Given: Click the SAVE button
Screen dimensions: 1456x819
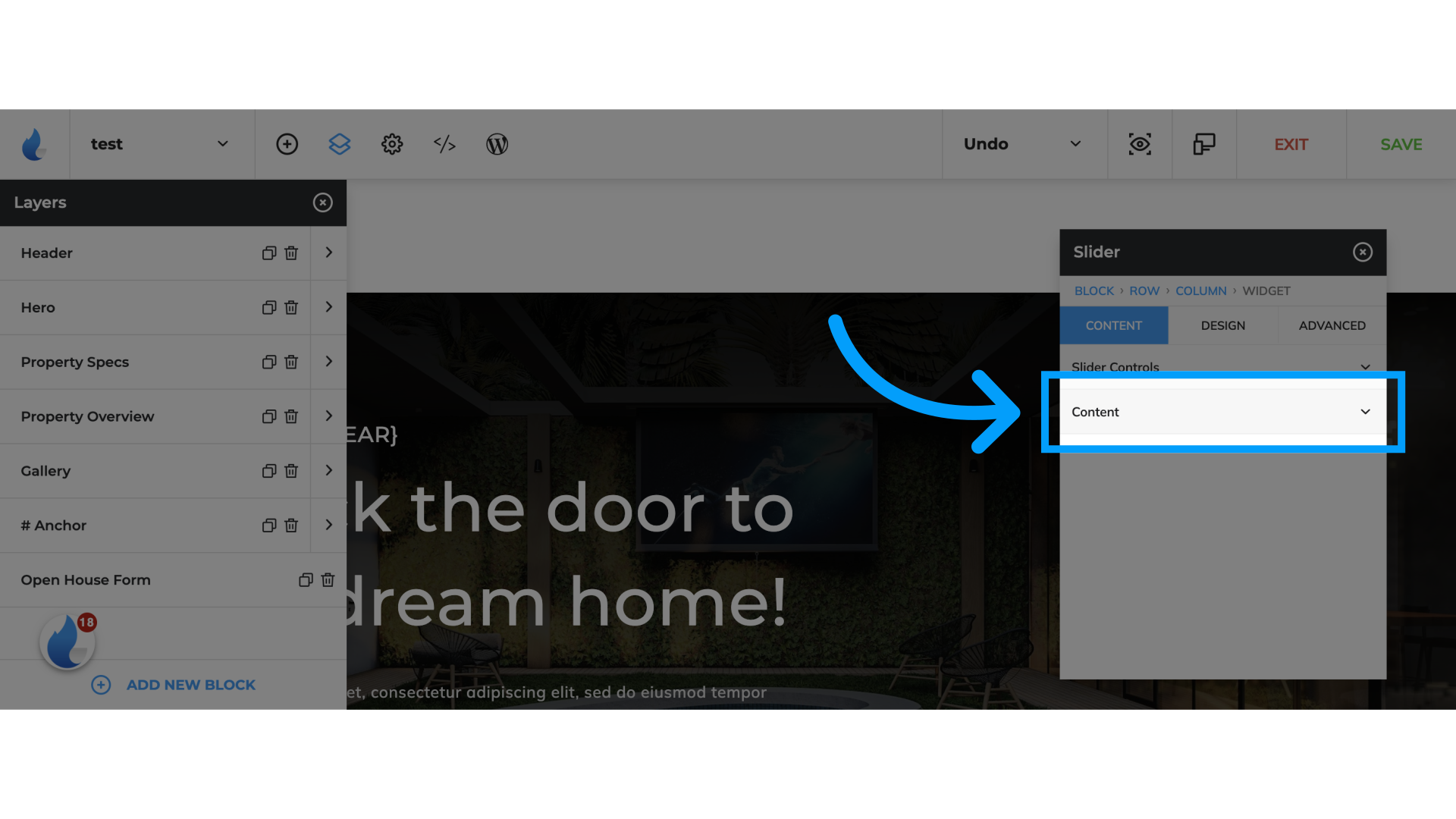Looking at the screenshot, I should [1401, 144].
